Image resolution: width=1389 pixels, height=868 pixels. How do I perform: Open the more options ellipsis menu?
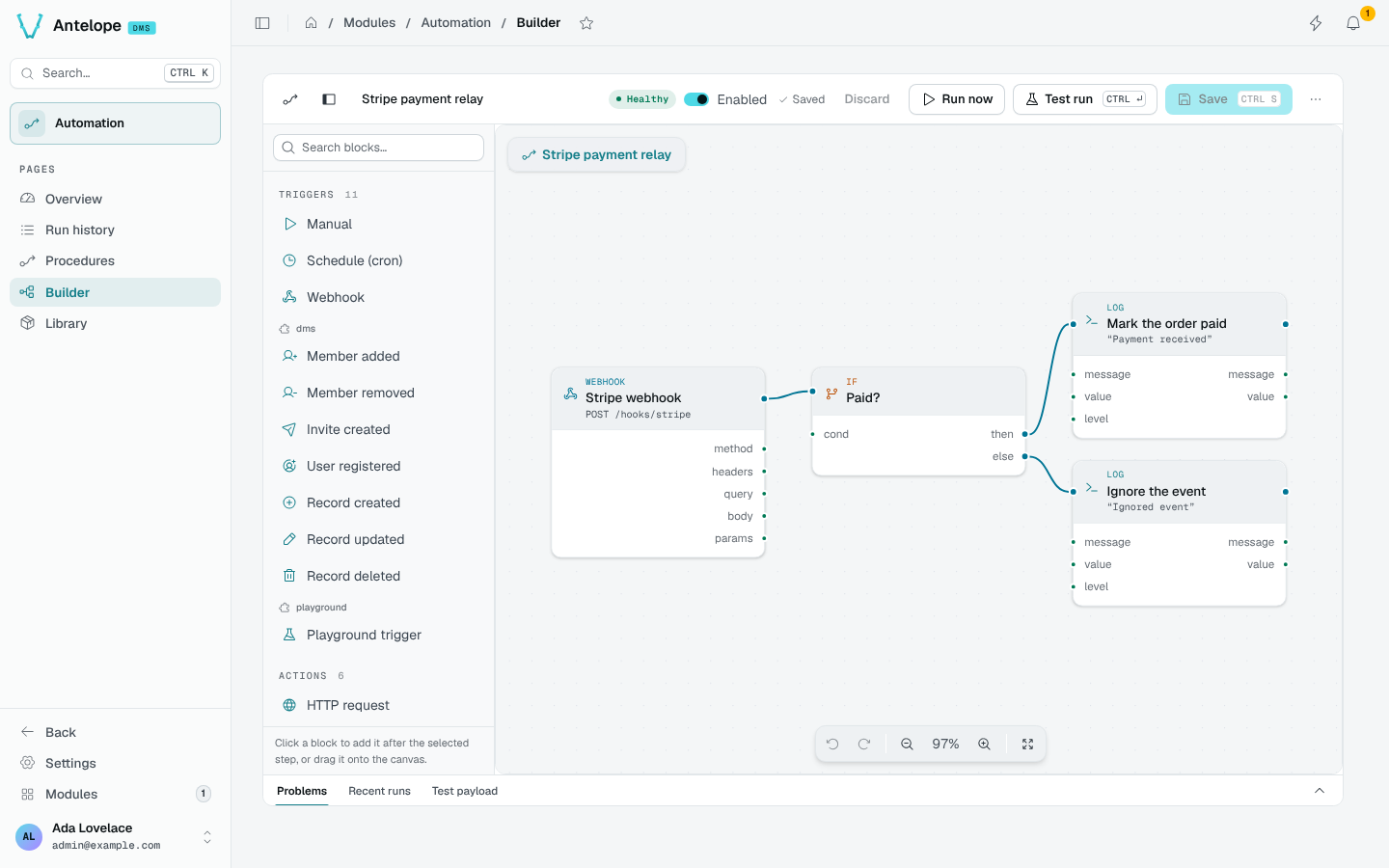point(1316,99)
